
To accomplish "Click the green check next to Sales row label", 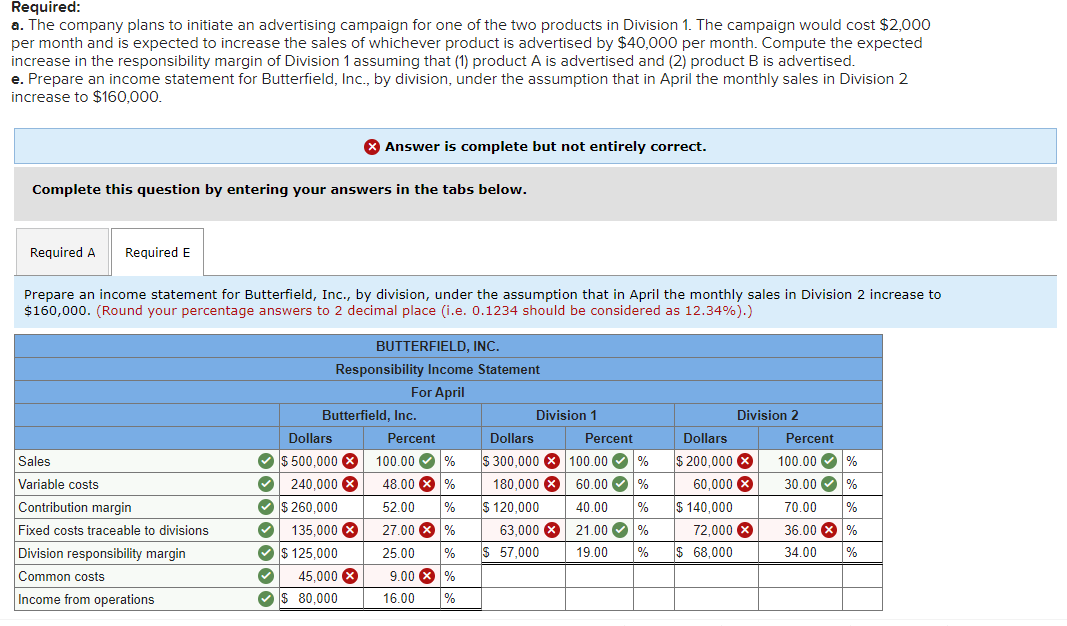I will pos(265,461).
